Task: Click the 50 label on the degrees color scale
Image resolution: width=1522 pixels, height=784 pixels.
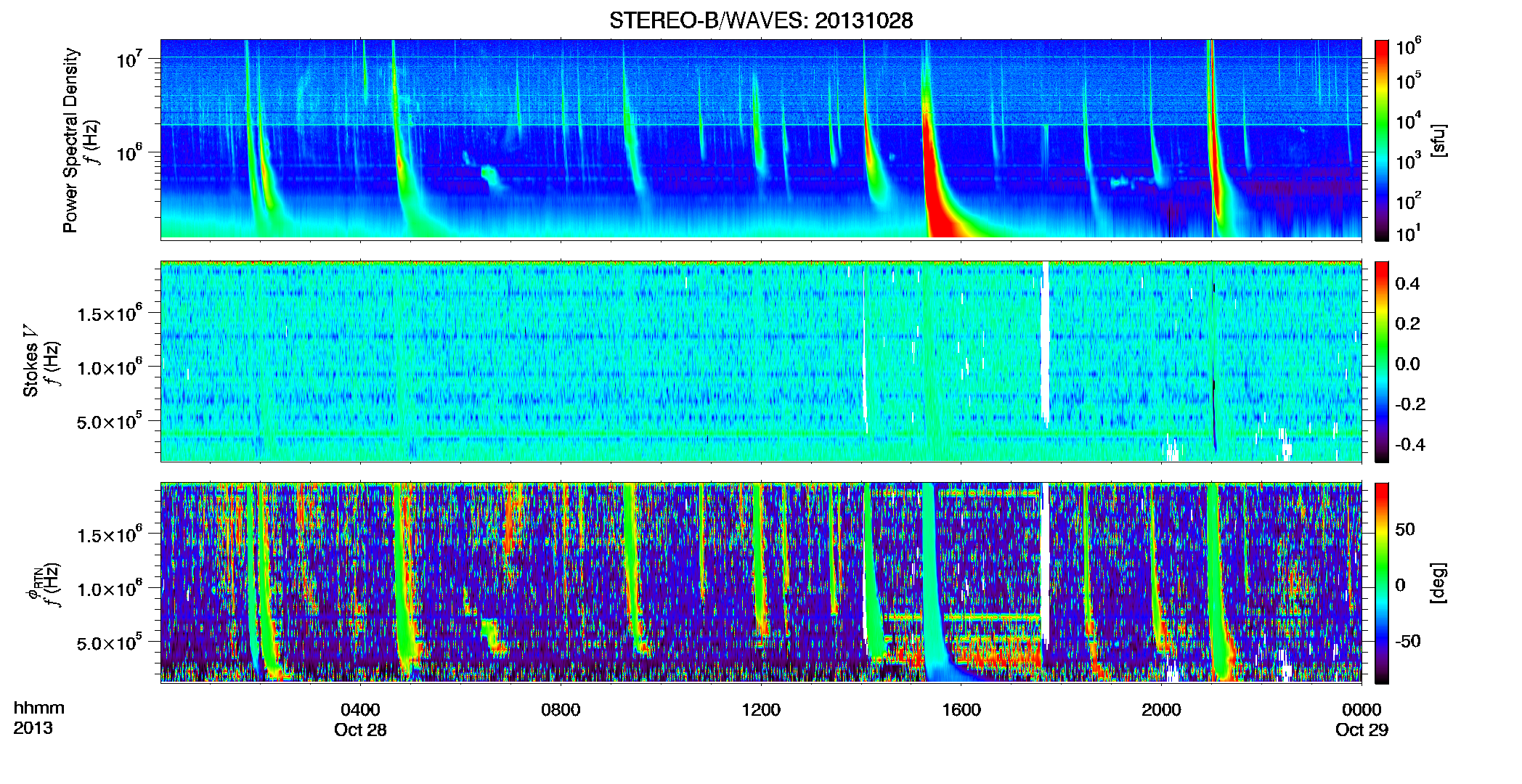Action: [x=1405, y=528]
